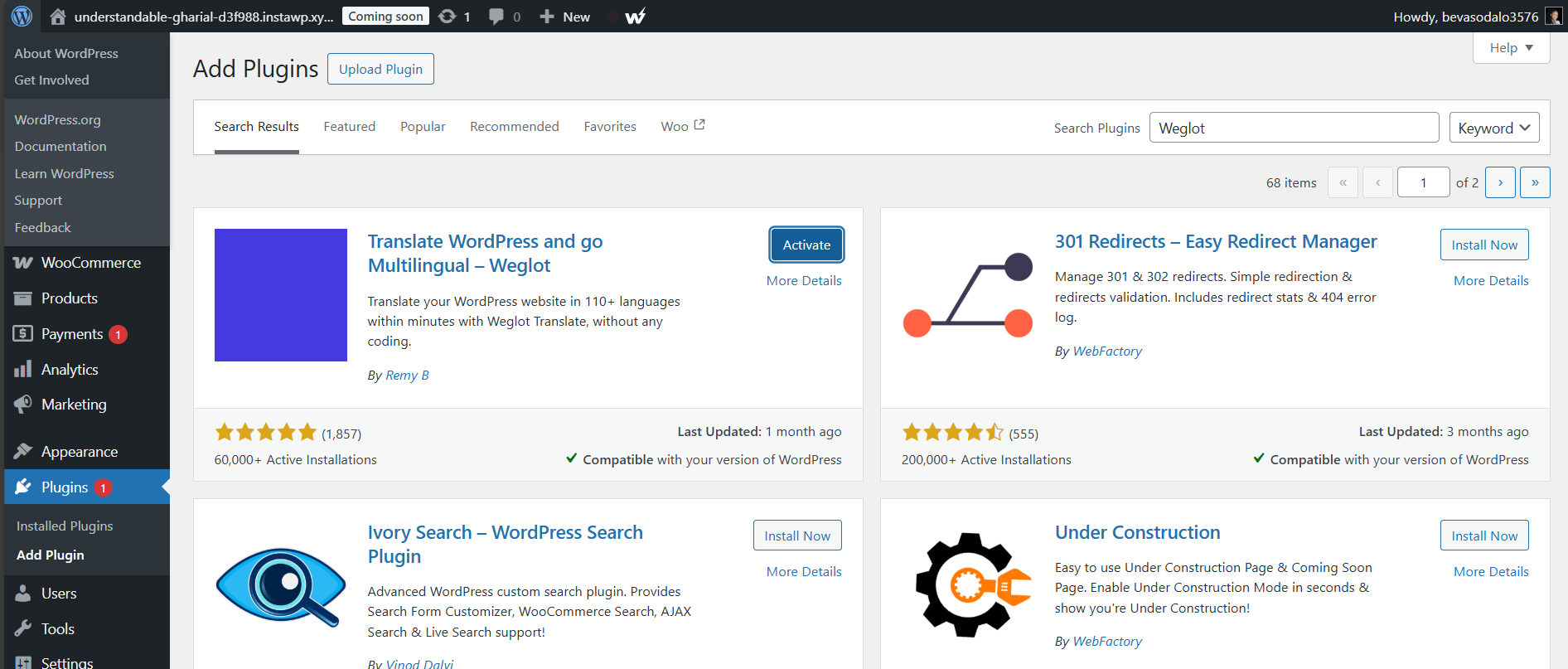The image size is (1568, 669).
Task: Open Under Construction plugin title link
Action: 1138,532
